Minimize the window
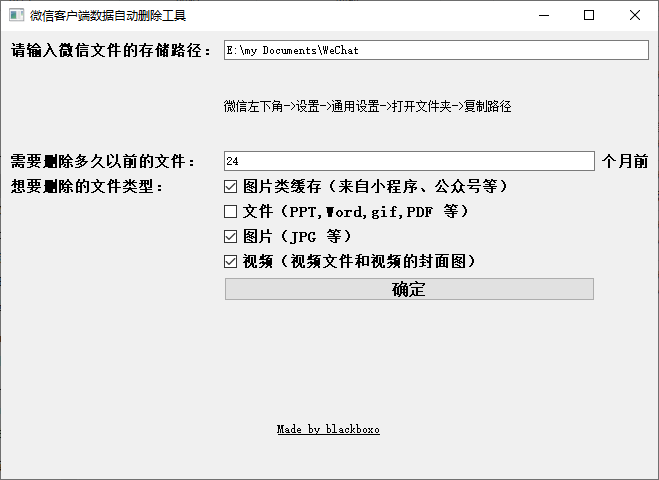 click(x=544, y=16)
